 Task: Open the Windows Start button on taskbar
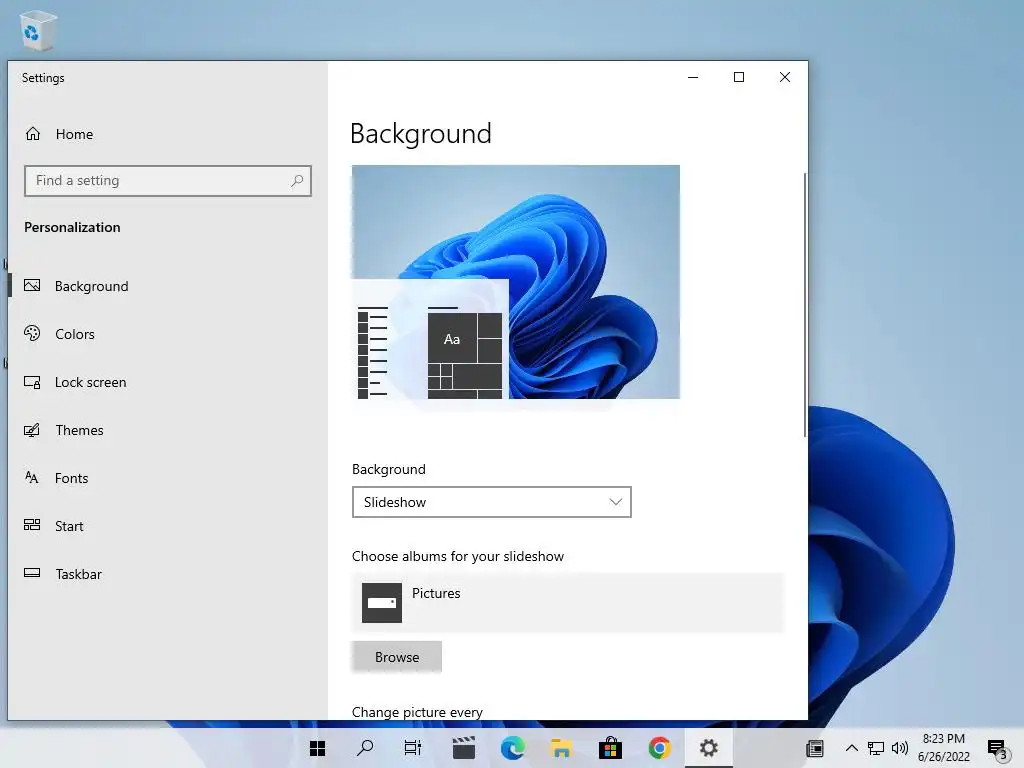click(317, 748)
